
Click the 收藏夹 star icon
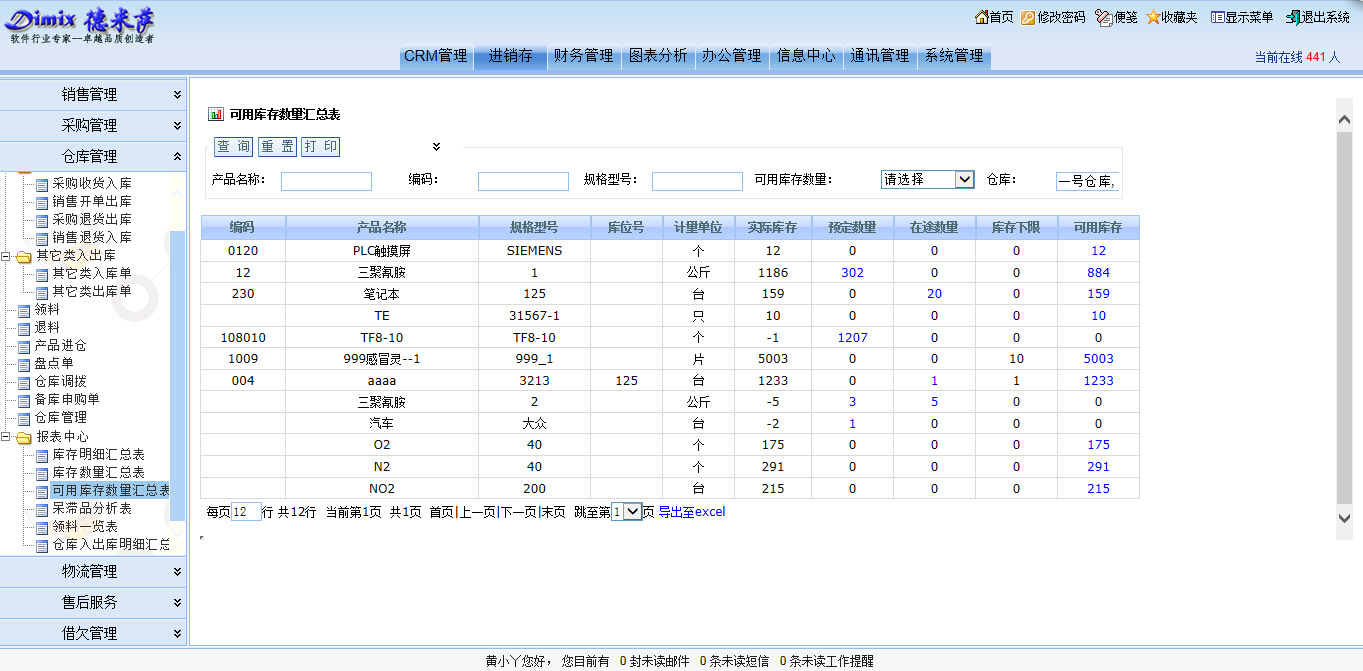pos(1153,17)
